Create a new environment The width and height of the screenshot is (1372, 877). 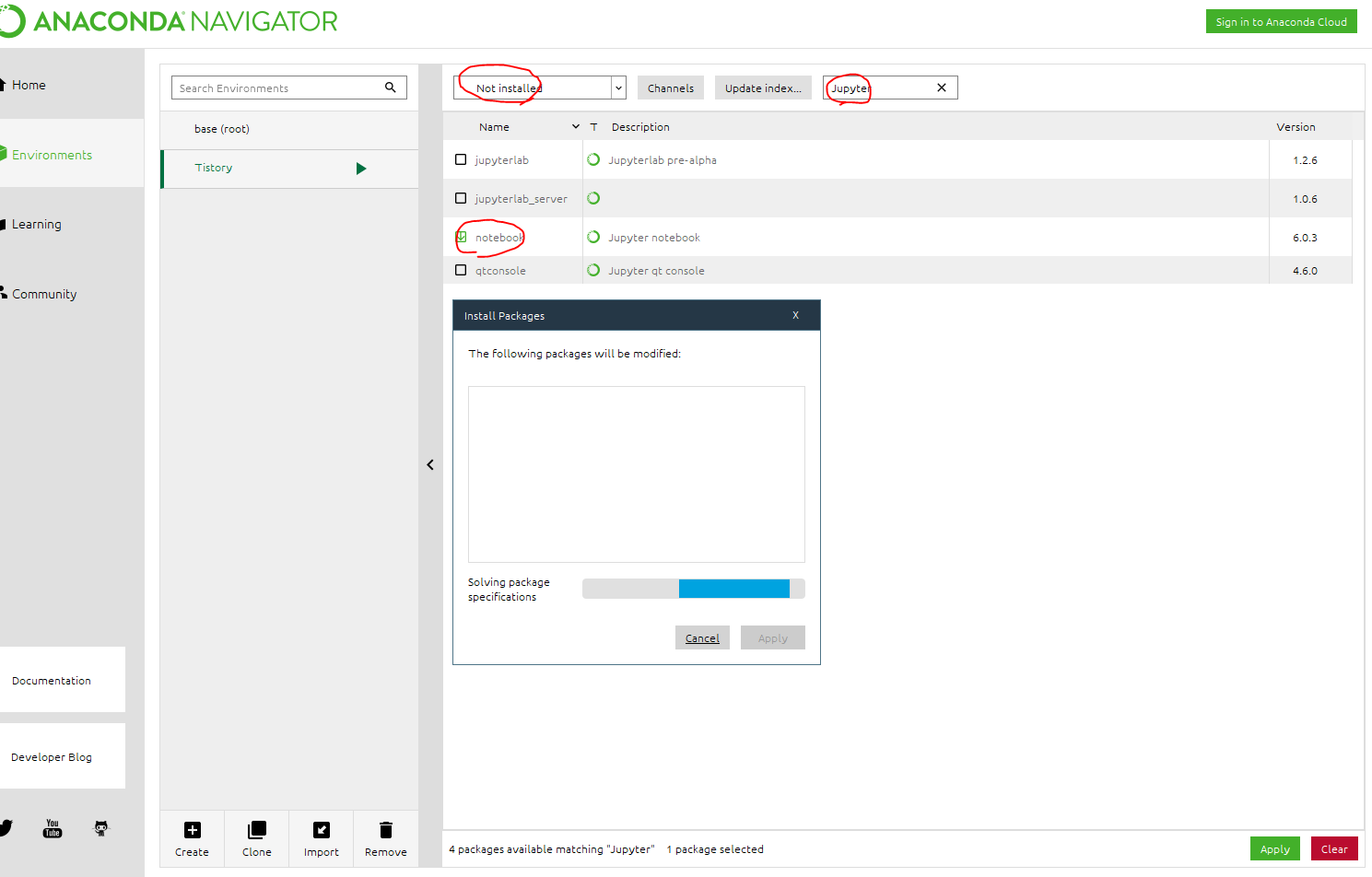(192, 839)
